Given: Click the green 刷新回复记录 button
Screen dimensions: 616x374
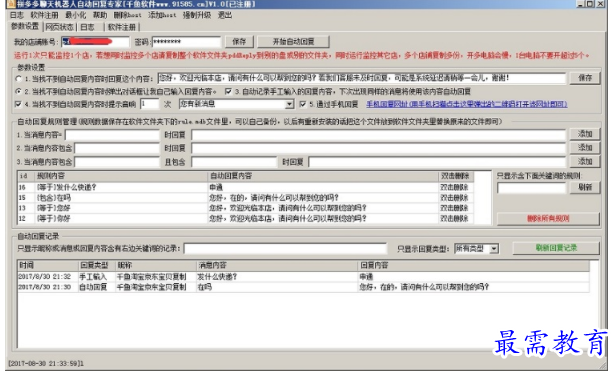Looking at the screenshot, I should [556, 248].
